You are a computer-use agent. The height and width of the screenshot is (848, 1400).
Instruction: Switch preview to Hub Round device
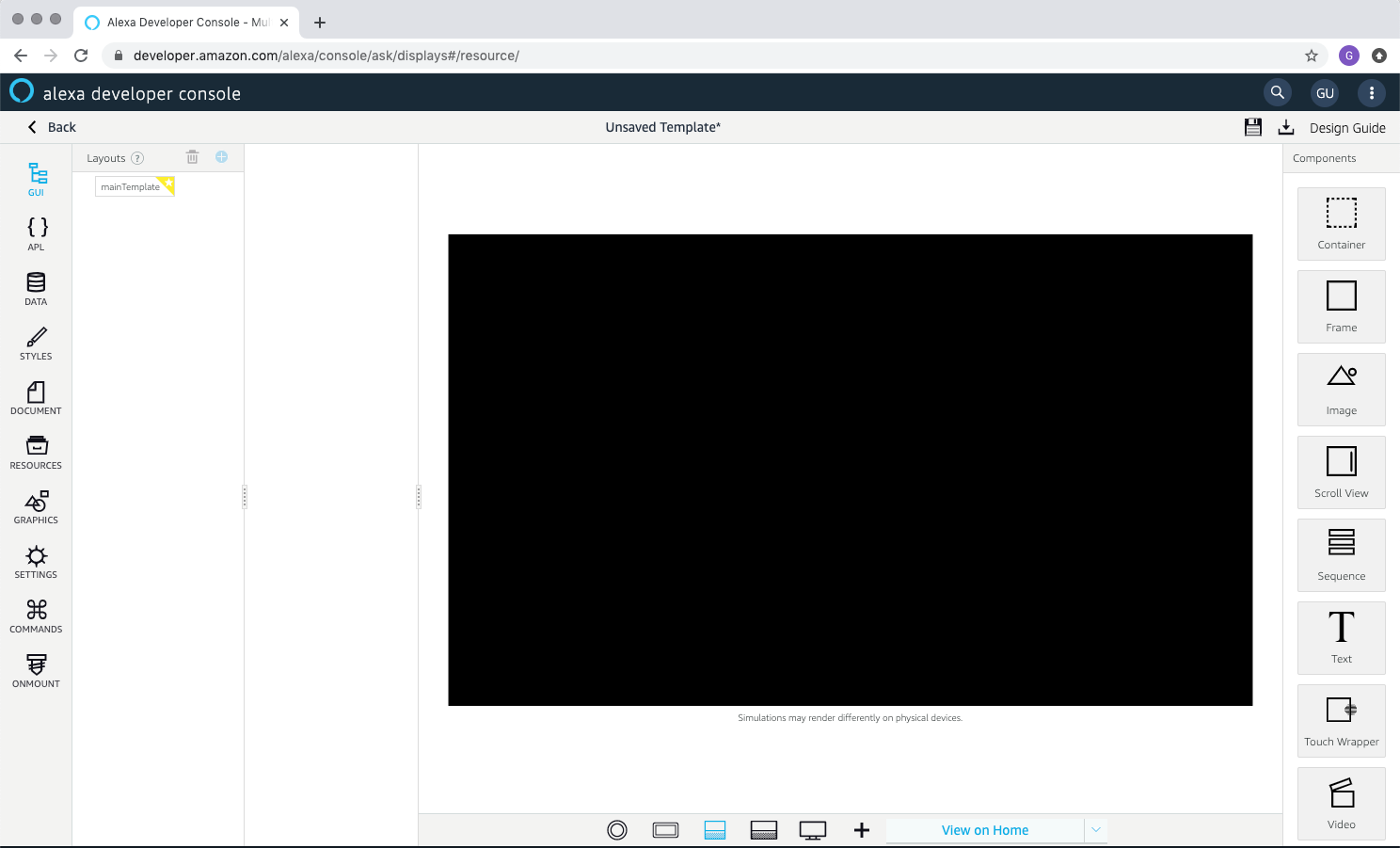tap(617, 829)
